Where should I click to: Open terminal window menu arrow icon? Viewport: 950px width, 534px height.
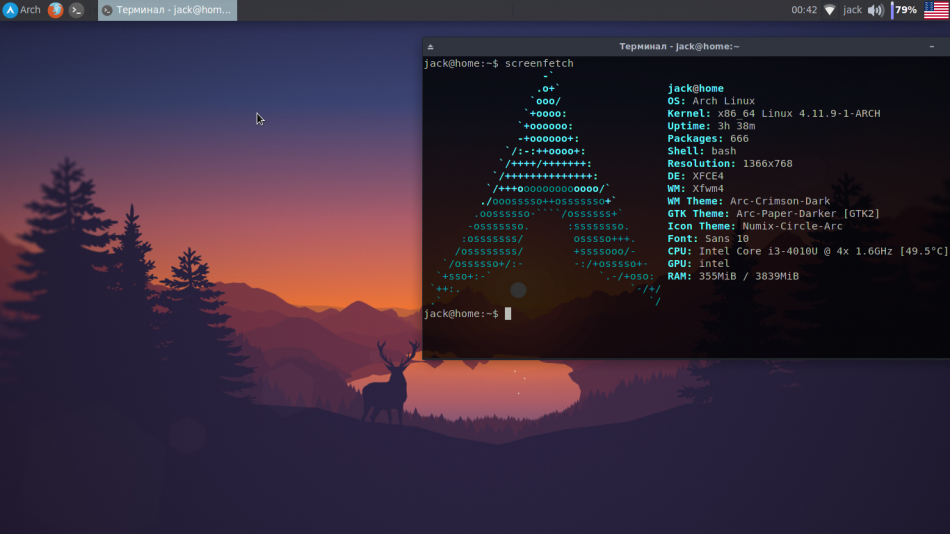(430, 47)
